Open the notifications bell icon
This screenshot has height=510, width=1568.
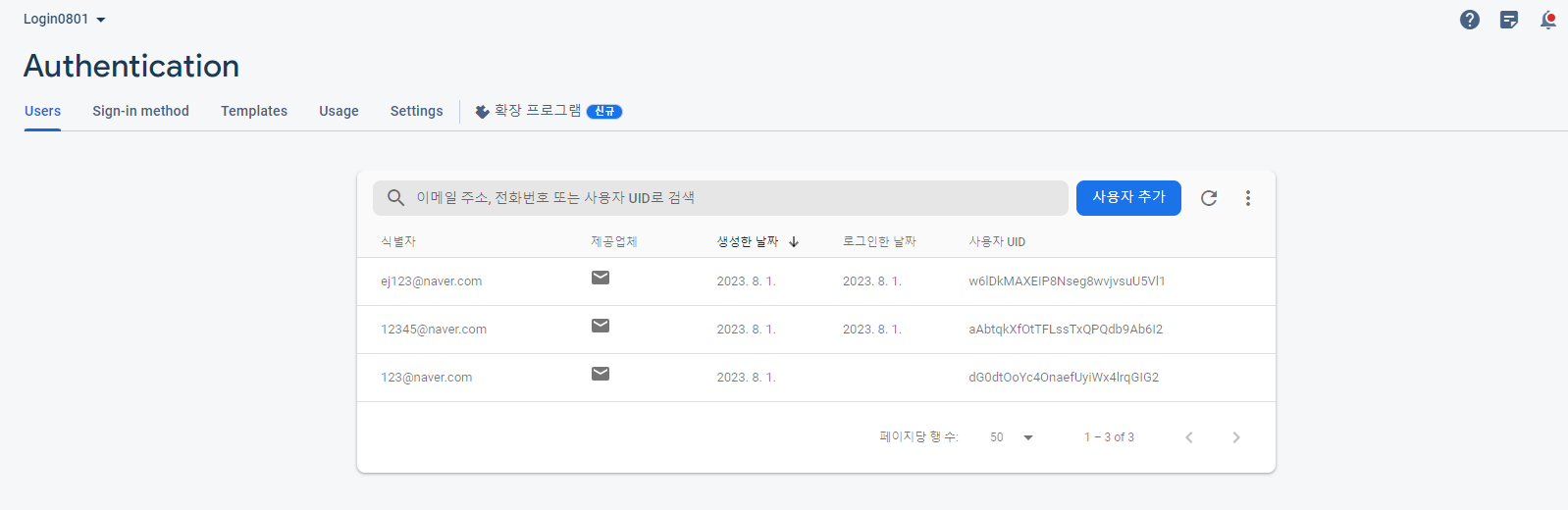click(x=1548, y=20)
